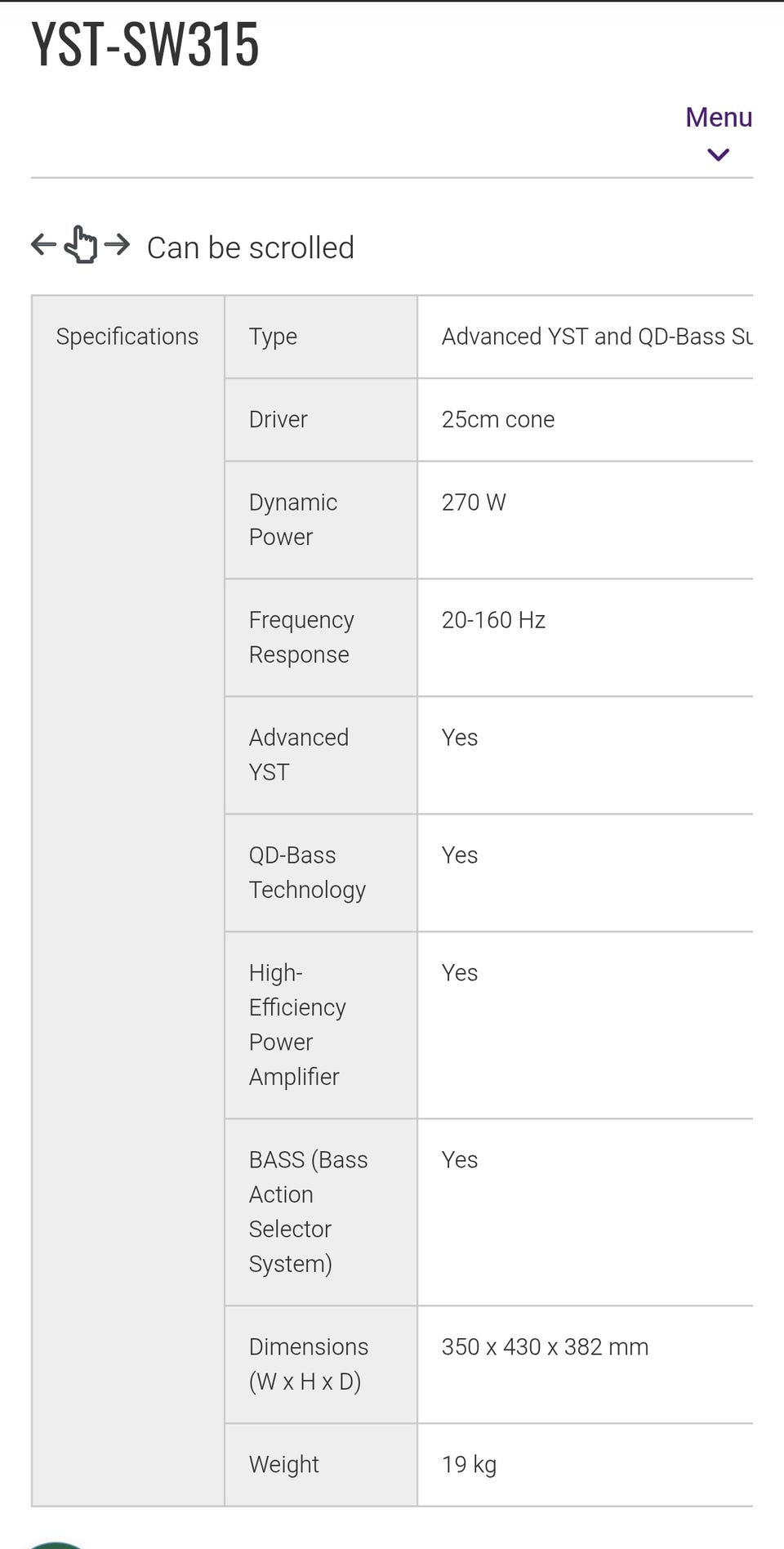Click the green circle icon at bottom
The height and width of the screenshot is (1549, 784).
coord(56,1543)
